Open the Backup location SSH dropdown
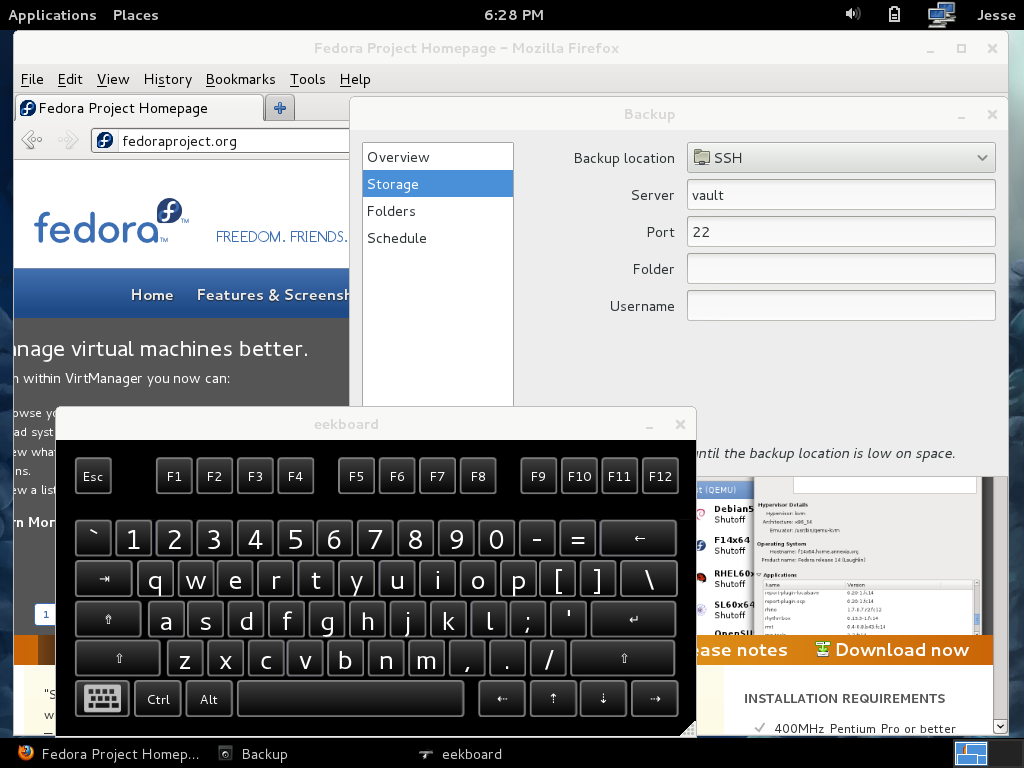 point(841,157)
